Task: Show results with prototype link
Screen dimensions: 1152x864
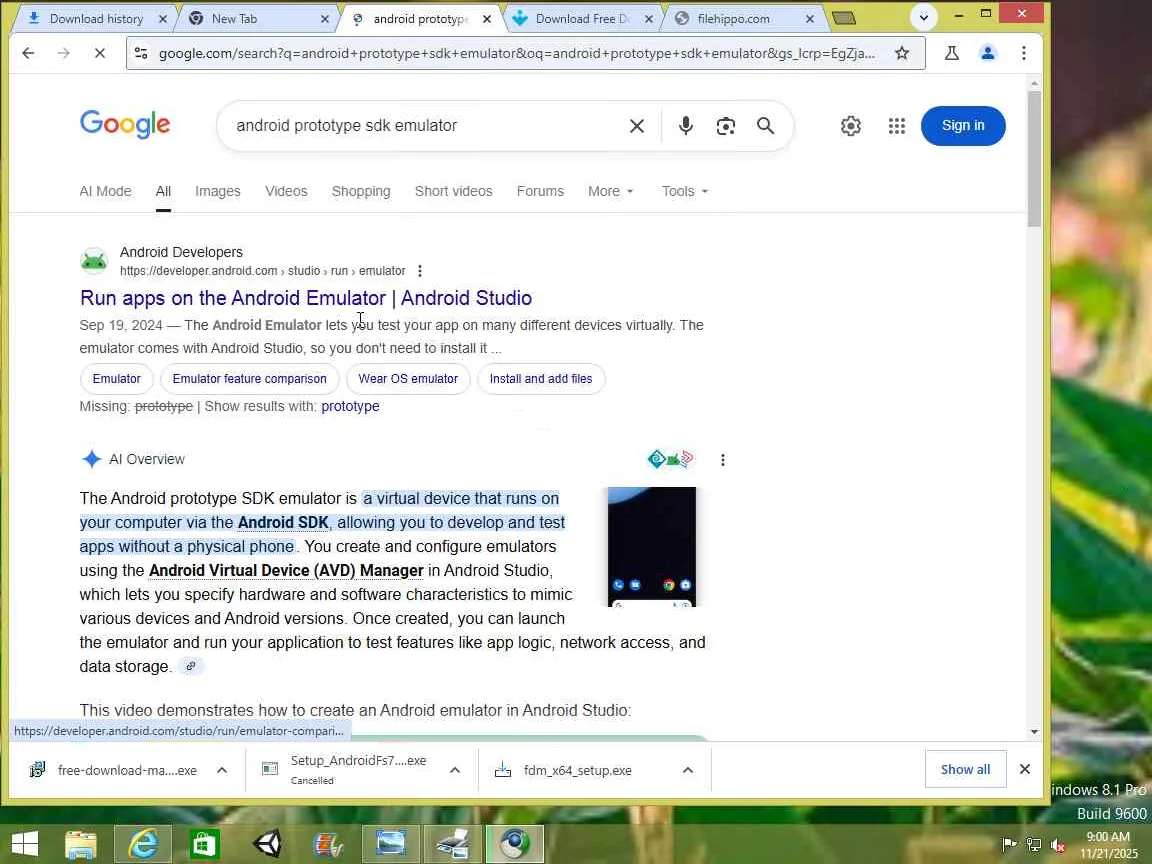Action: point(350,406)
